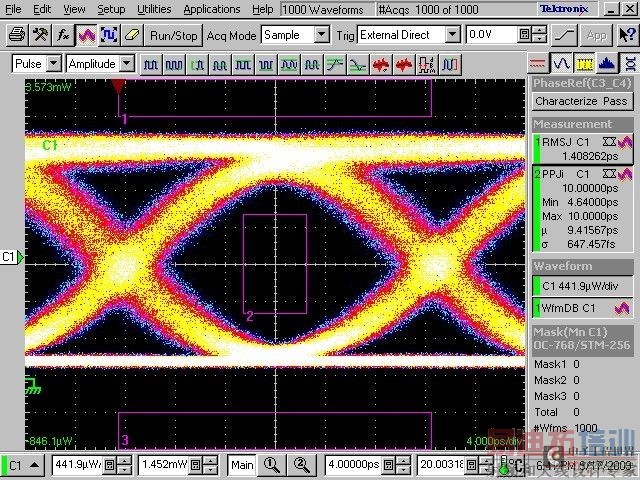Select the blue and red pulse measurement icon
Image resolution: width=640 pixels, height=480 pixels.
450,64
